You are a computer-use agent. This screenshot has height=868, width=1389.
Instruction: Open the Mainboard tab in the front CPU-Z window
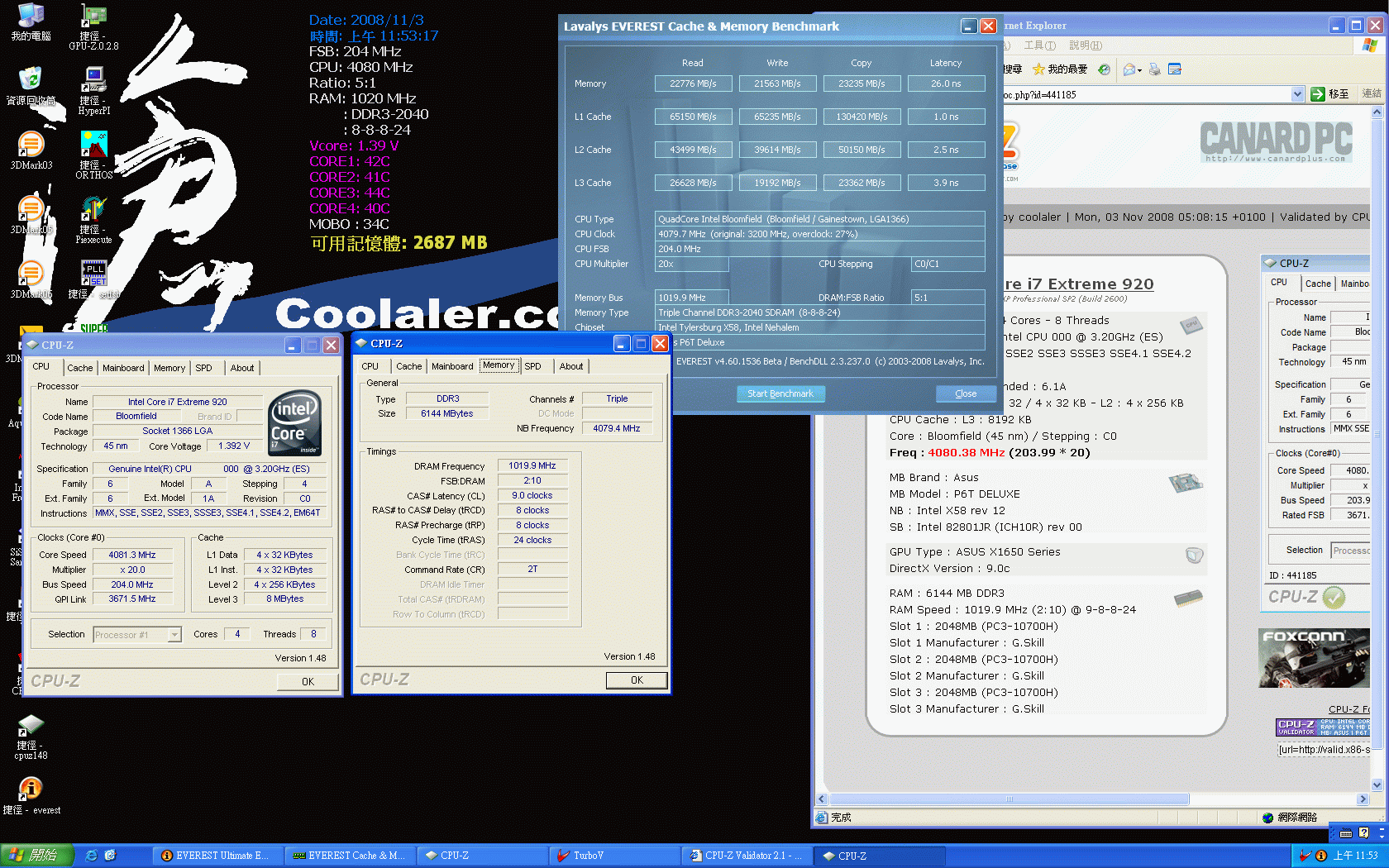coord(452,366)
